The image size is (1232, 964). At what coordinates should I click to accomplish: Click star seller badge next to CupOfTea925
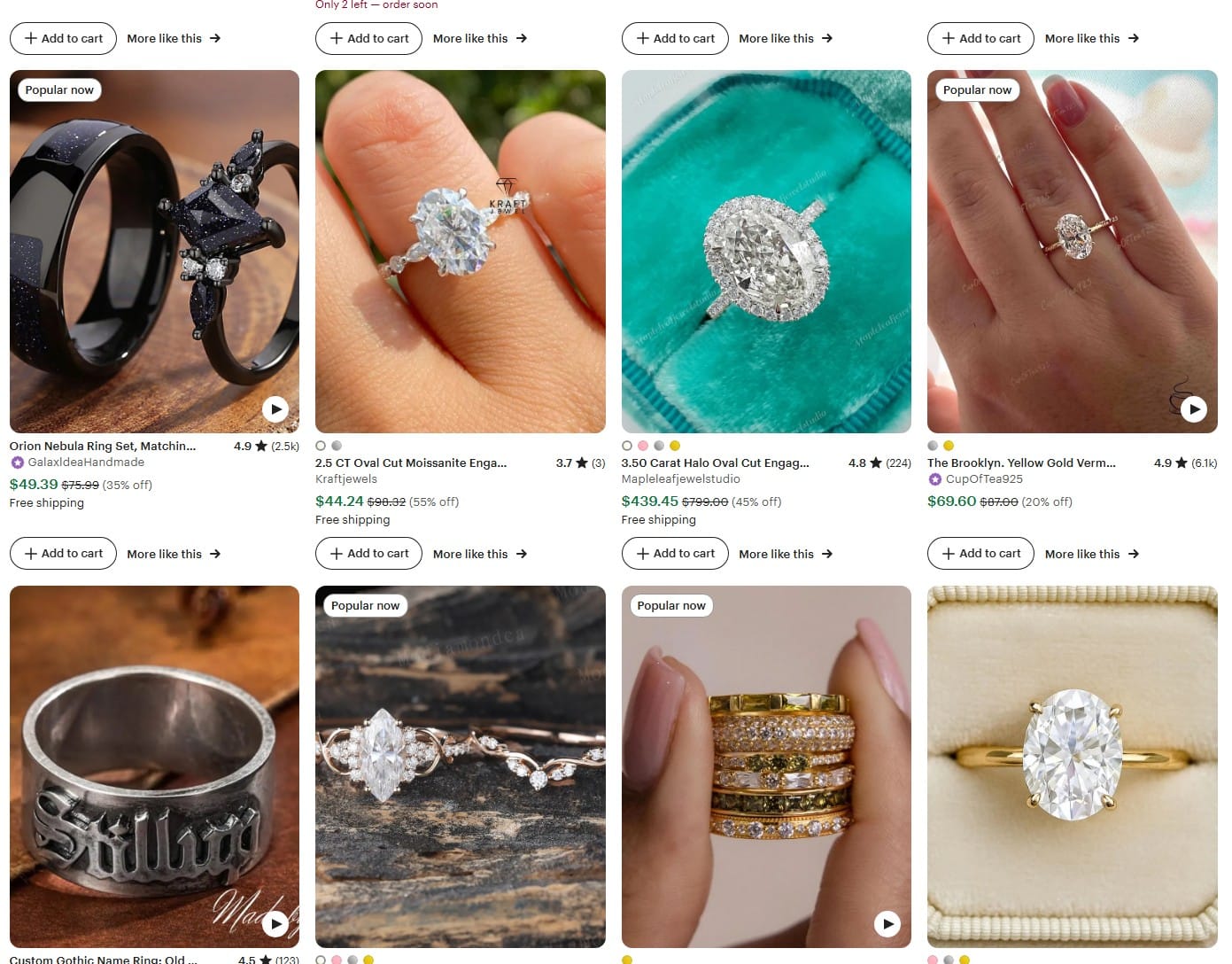click(934, 478)
